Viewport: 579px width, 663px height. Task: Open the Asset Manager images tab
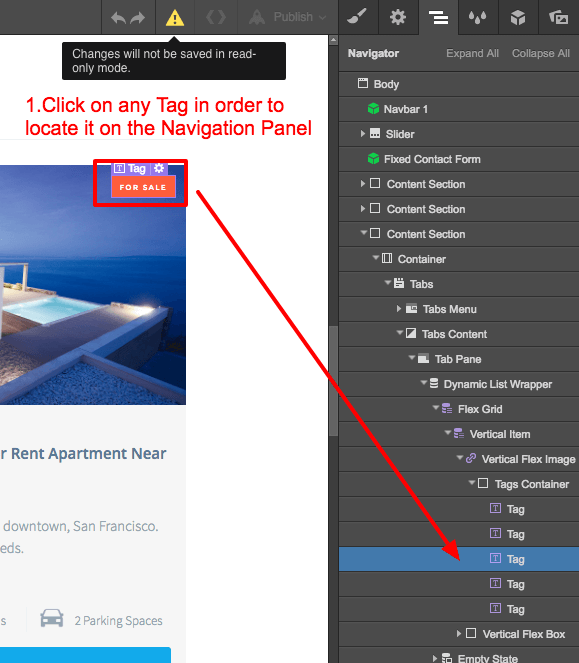(559, 17)
